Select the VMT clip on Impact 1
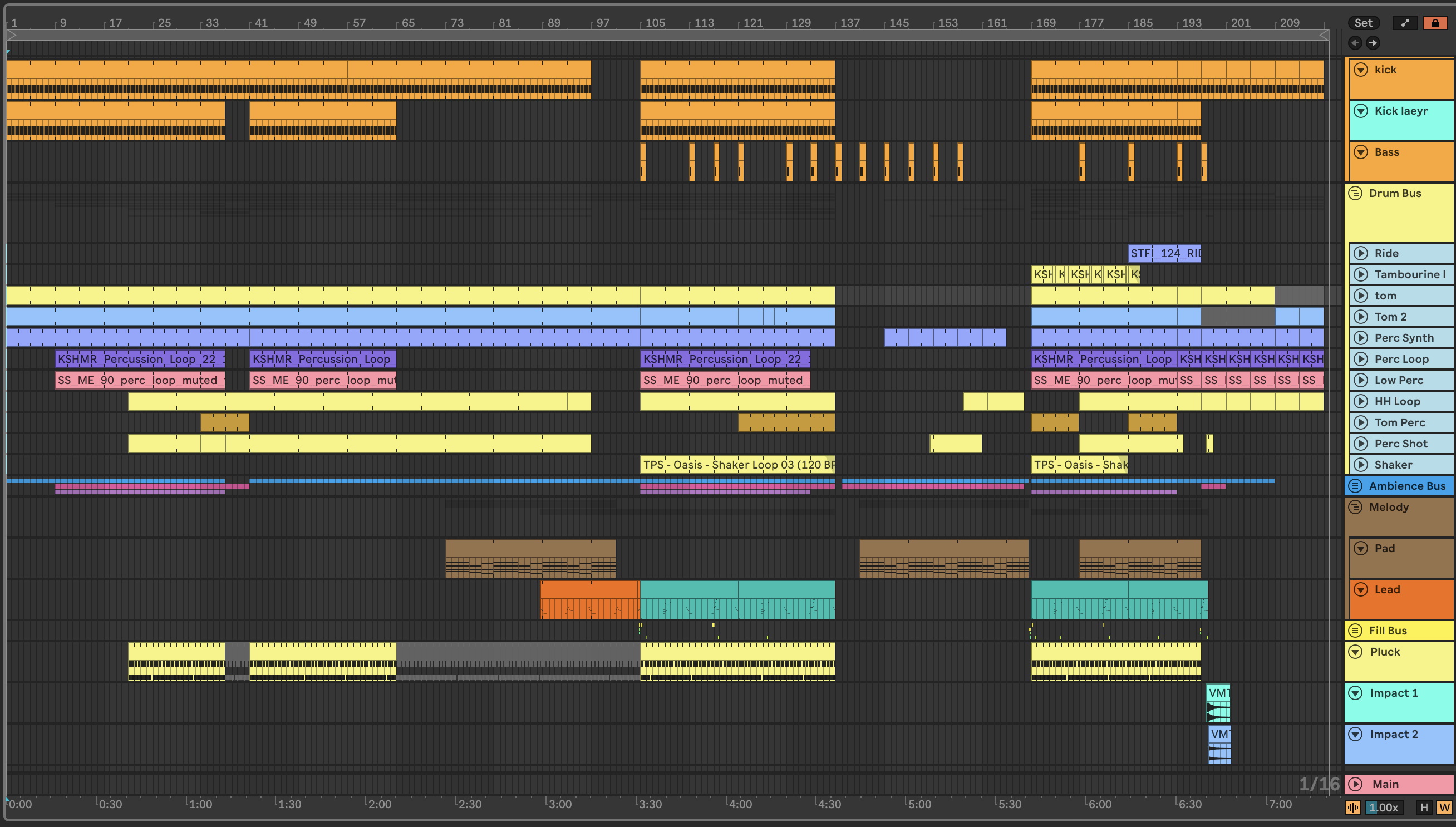This screenshot has width=1456, height=827. [1218, 702]
